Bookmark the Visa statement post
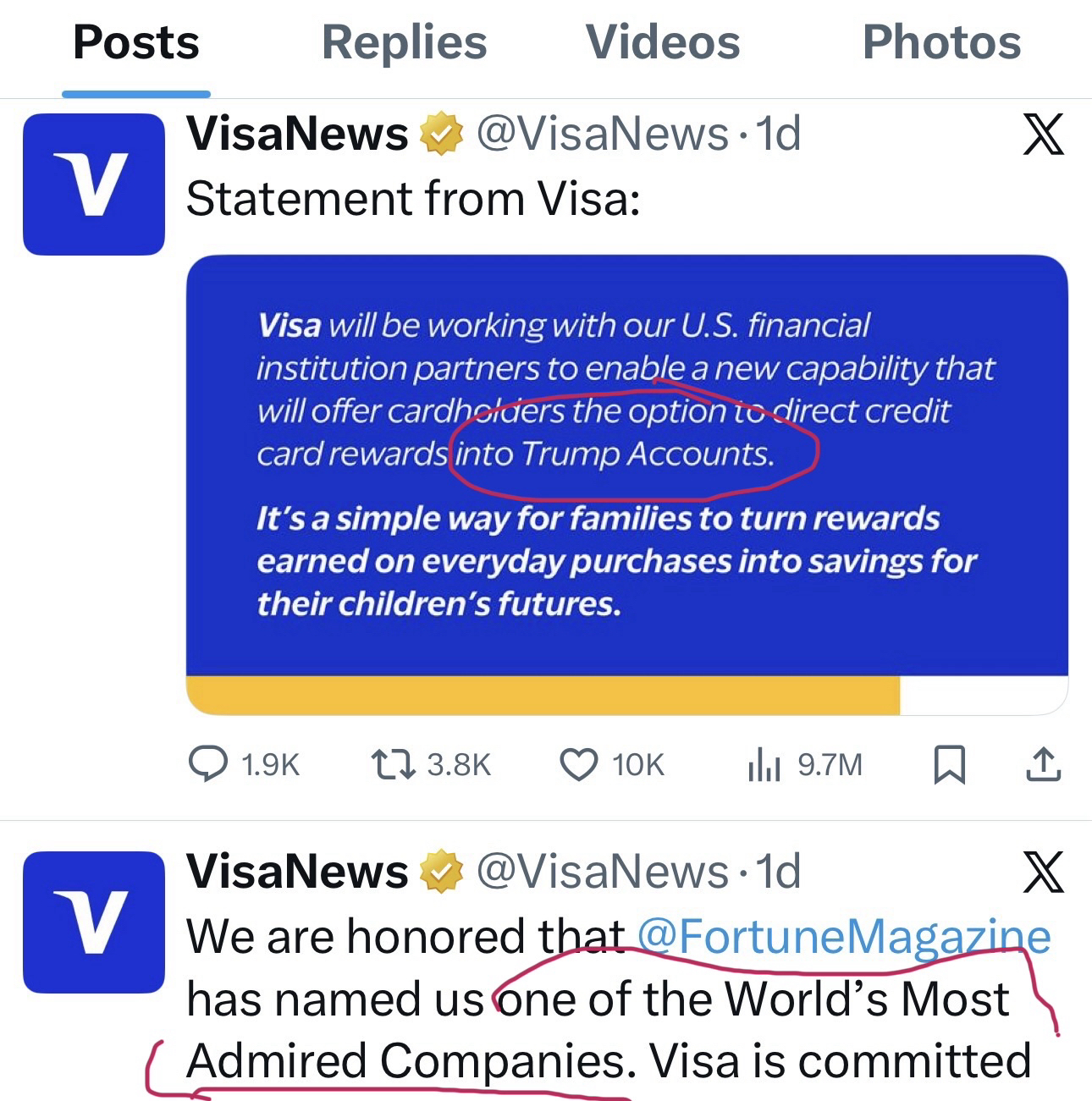The width and height of the screenshot is (1092, 1101). pyautogui.click(x=949, y=764)
